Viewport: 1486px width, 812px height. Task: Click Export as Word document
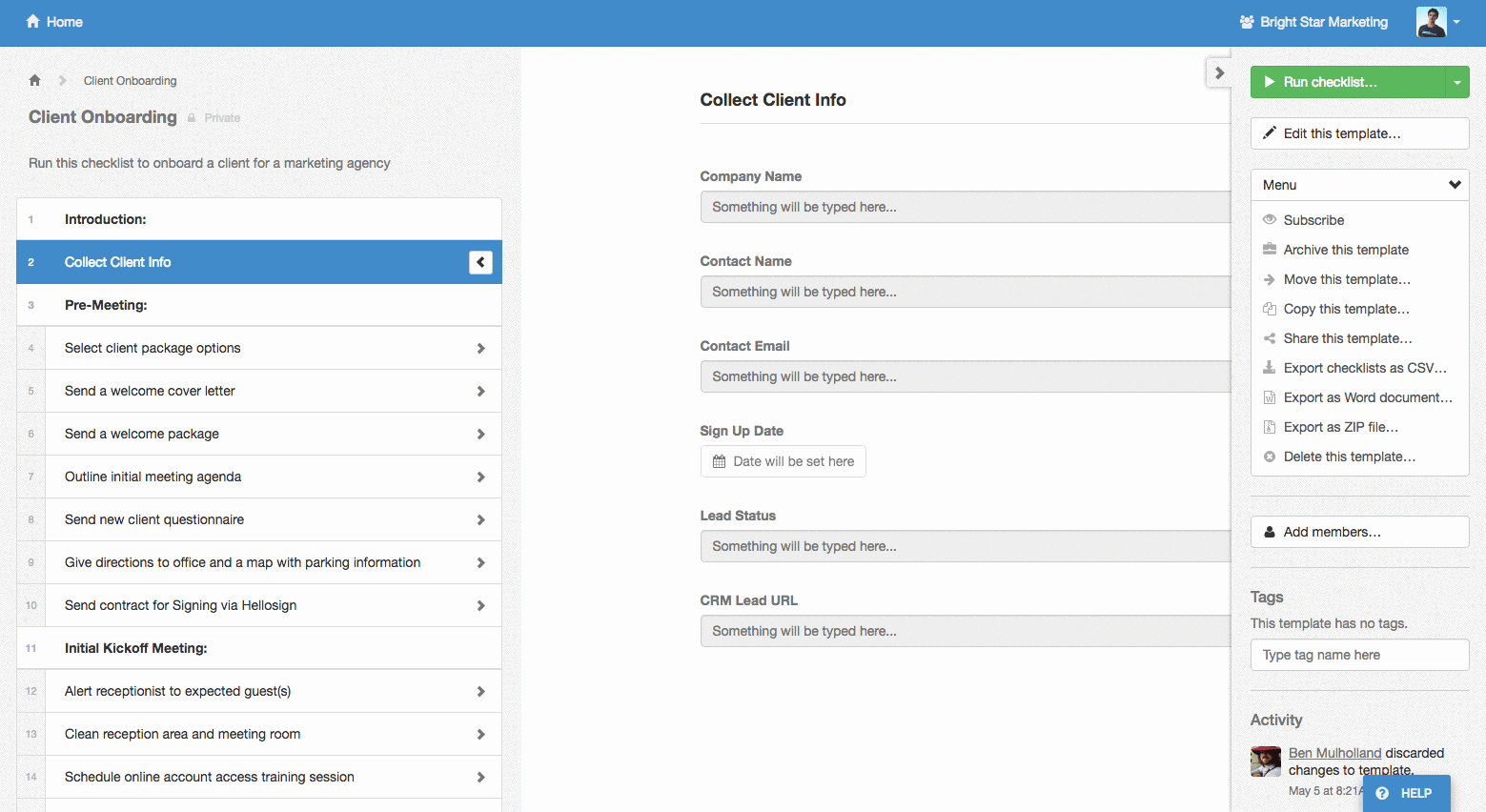[x=1368, y=397]
